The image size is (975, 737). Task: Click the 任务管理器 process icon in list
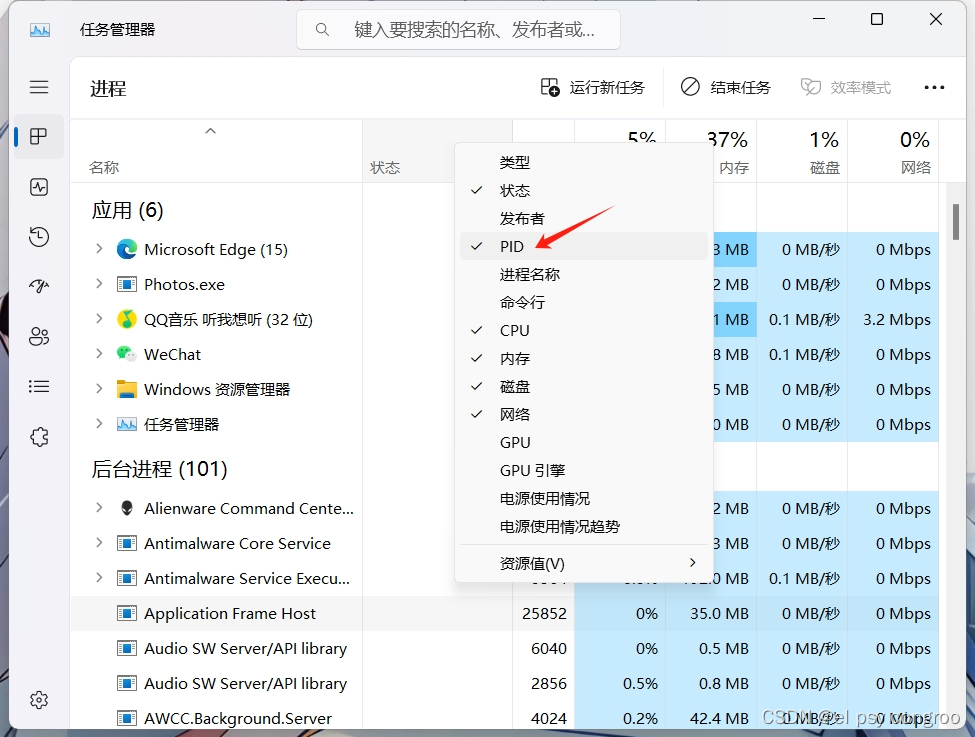(127, 424)
